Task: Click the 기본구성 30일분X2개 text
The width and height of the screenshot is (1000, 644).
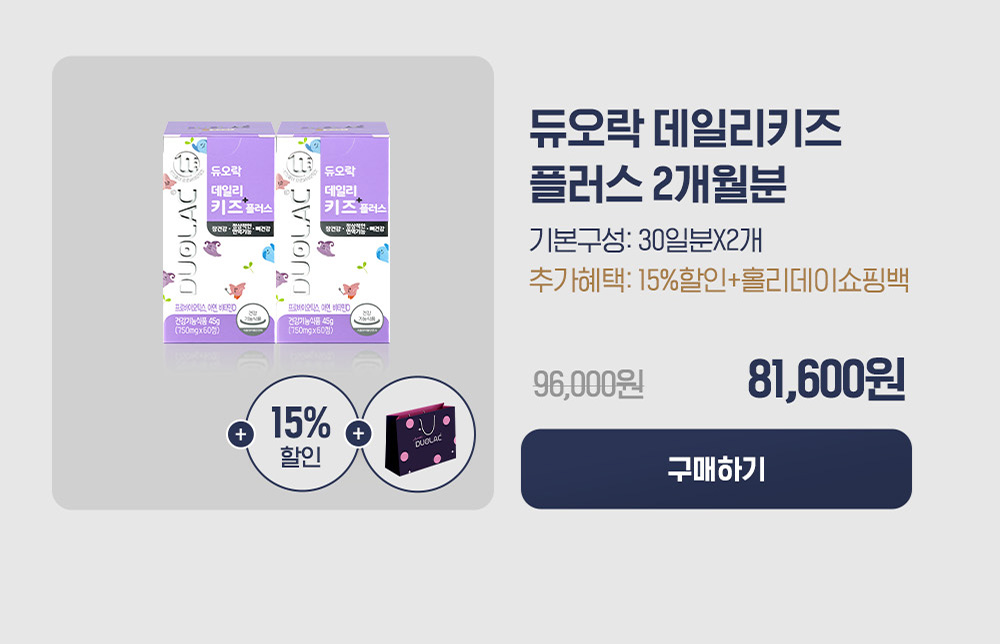Action: (645, 240)
